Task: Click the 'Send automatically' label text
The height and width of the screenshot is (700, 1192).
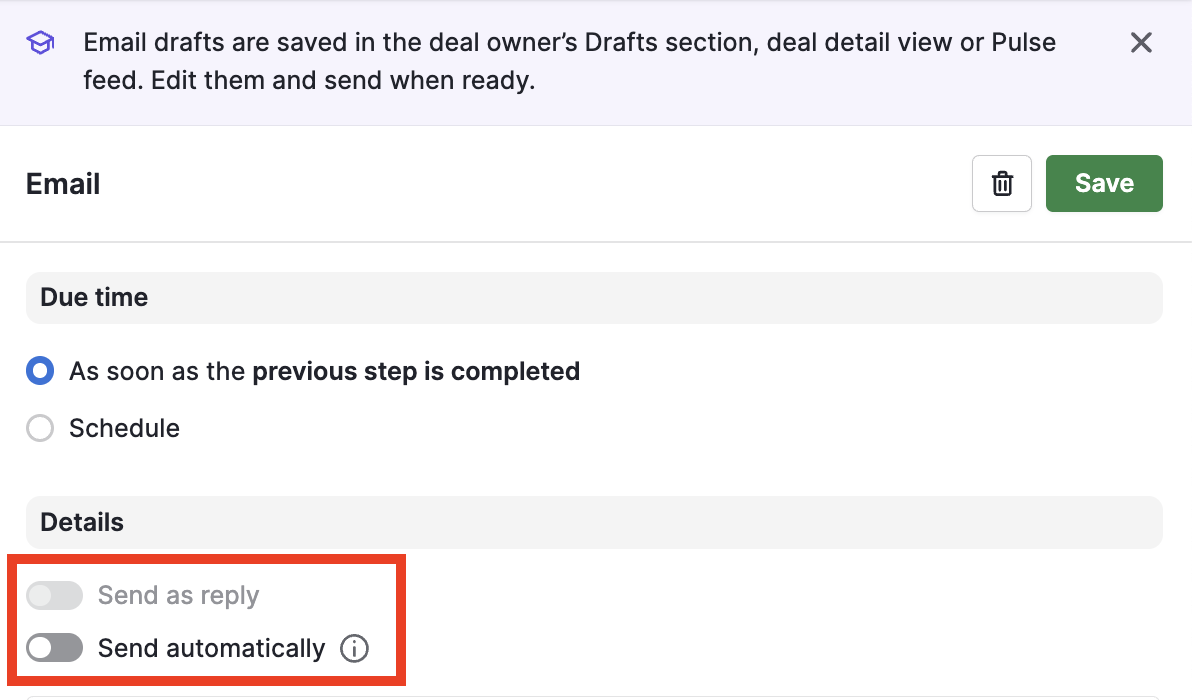Action: pos(211,649)
